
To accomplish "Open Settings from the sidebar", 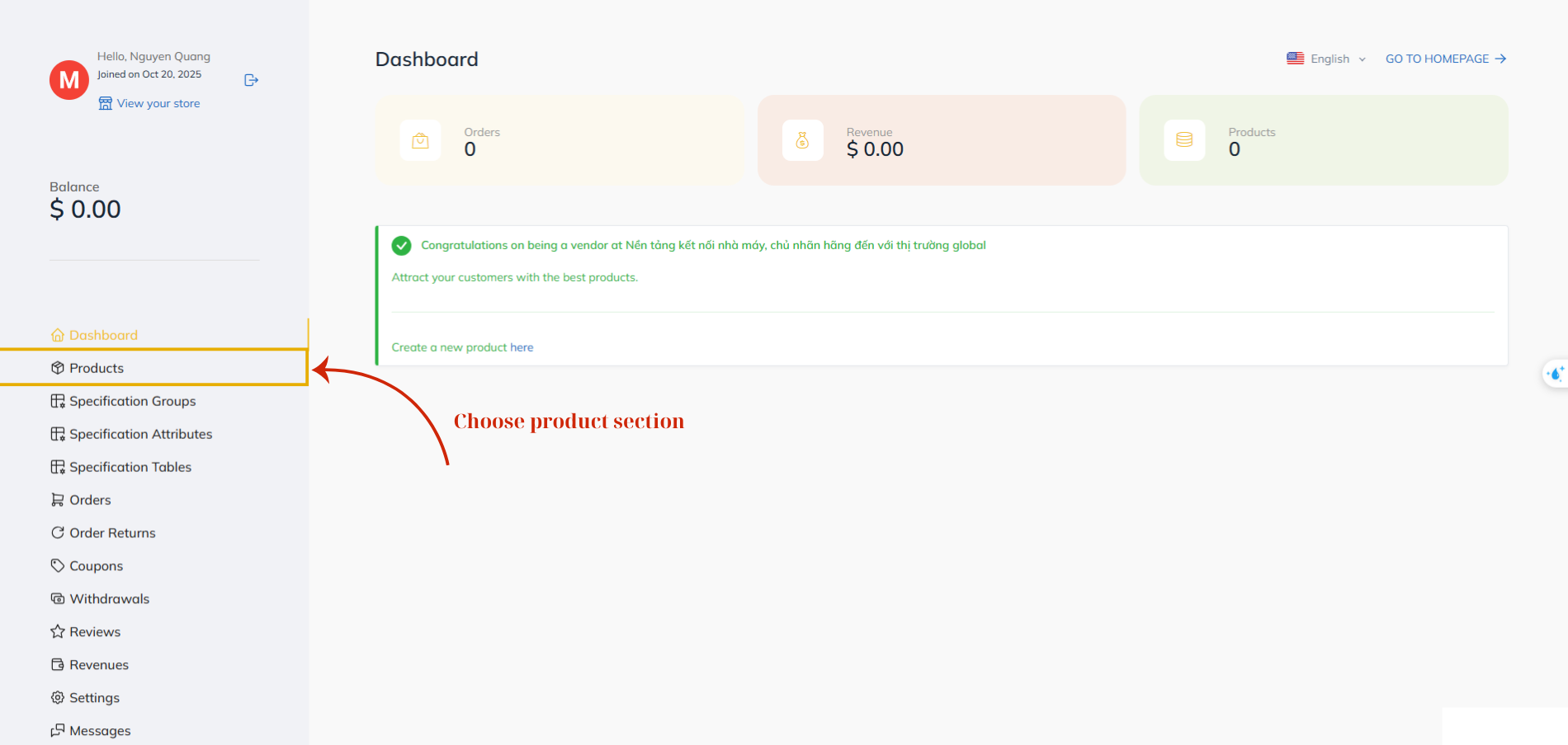I will (94, 698).
